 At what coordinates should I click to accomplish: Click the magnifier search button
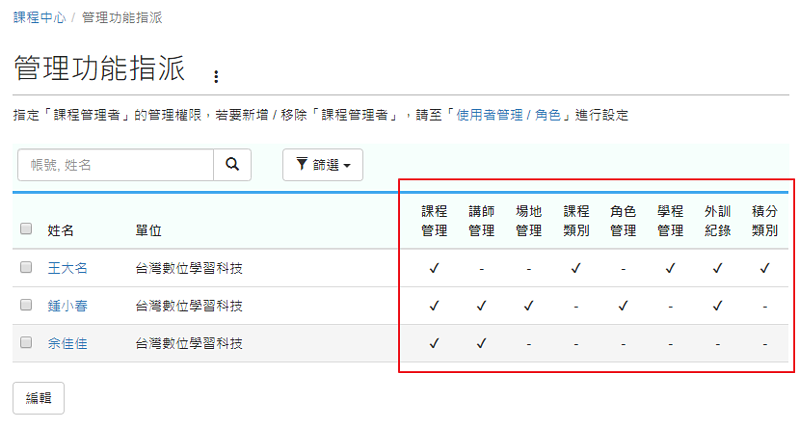232,165
